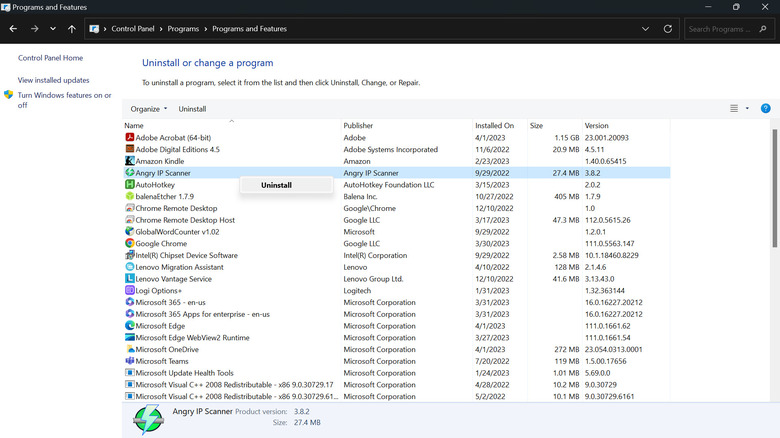Refresh the Programs and Features list

tap(667, 29)
